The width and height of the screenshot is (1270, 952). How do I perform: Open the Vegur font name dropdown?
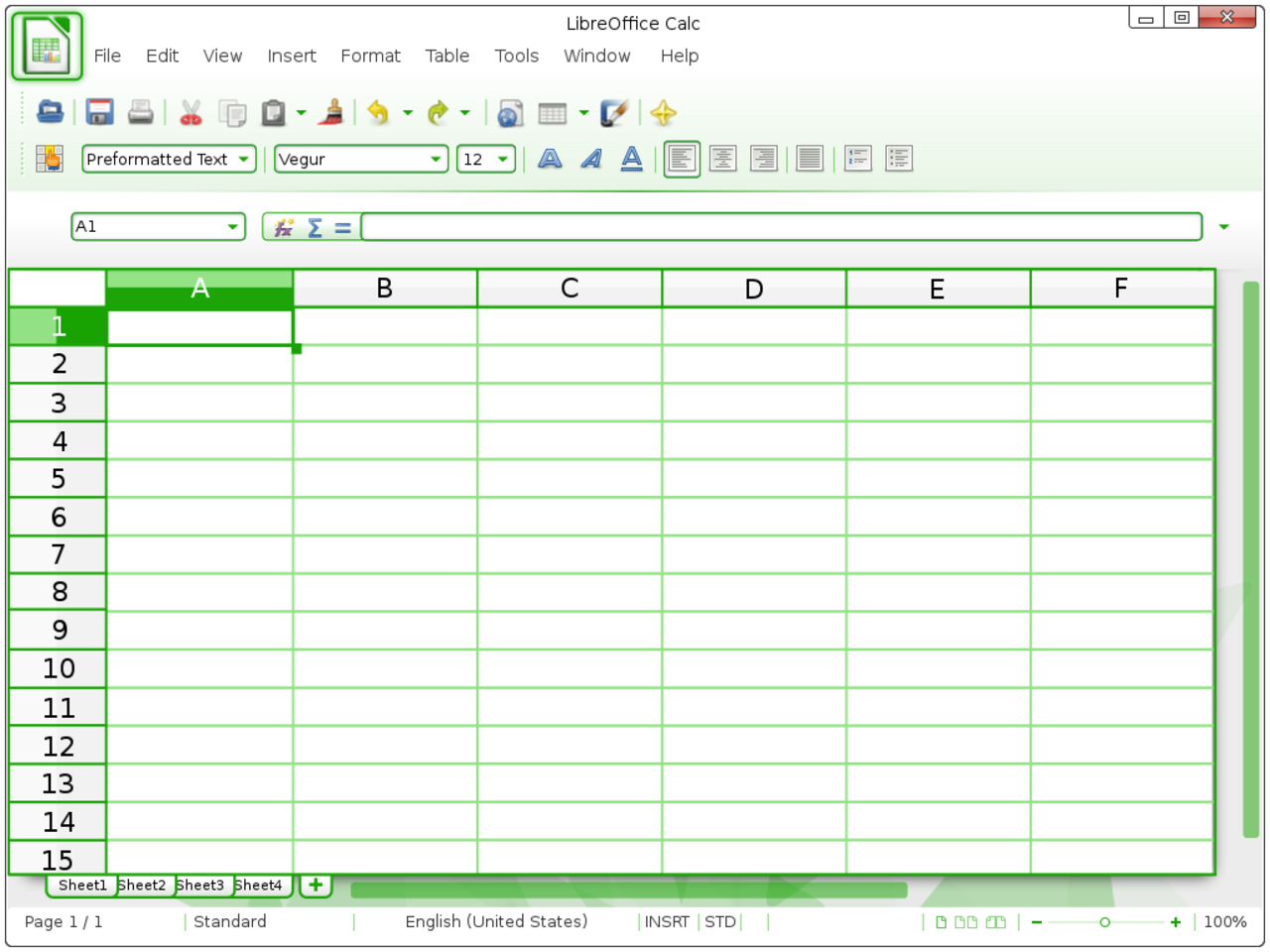pos(436,159)
